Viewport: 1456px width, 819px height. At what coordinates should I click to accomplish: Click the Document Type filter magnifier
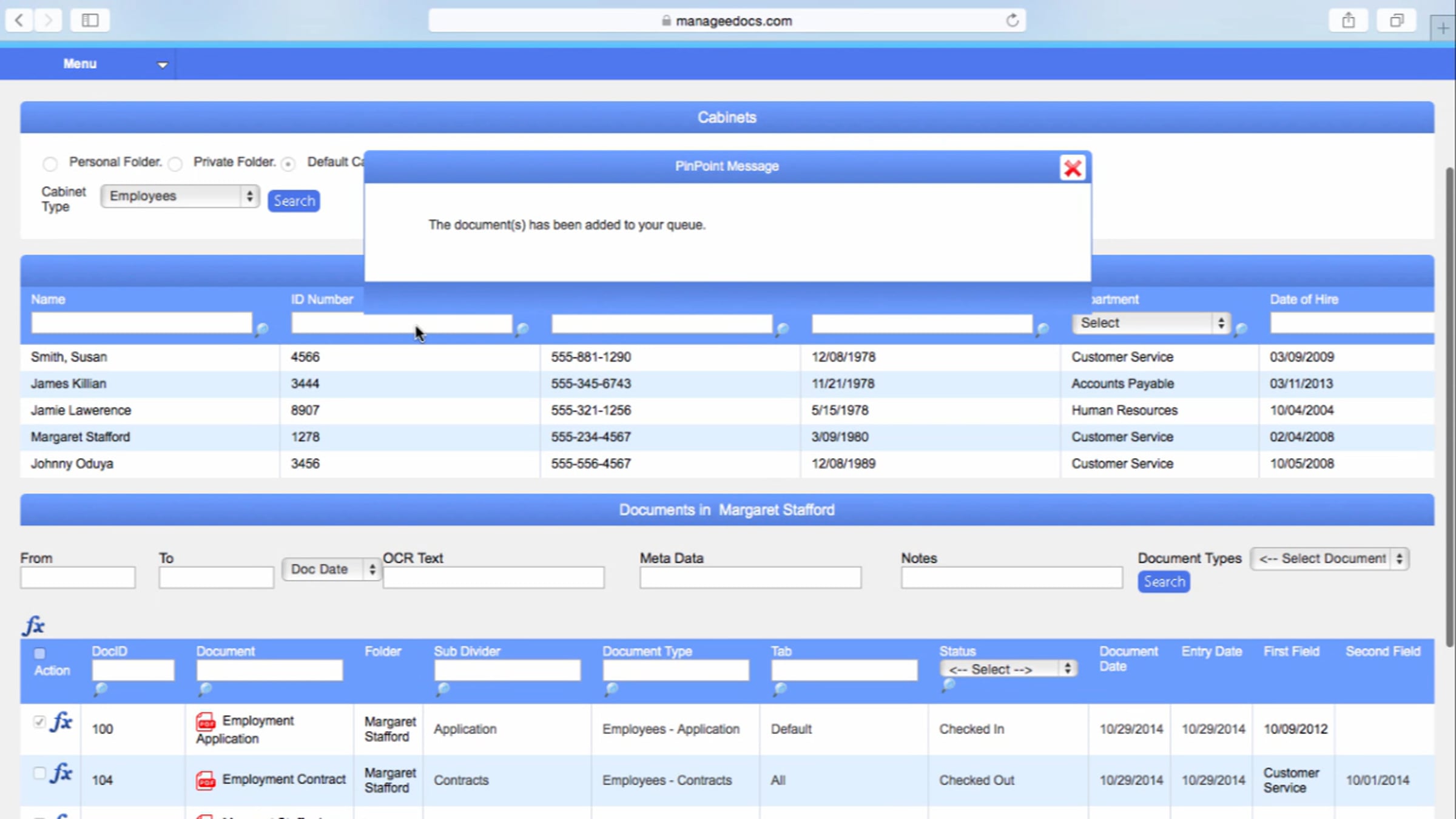(x=612, y=689)
